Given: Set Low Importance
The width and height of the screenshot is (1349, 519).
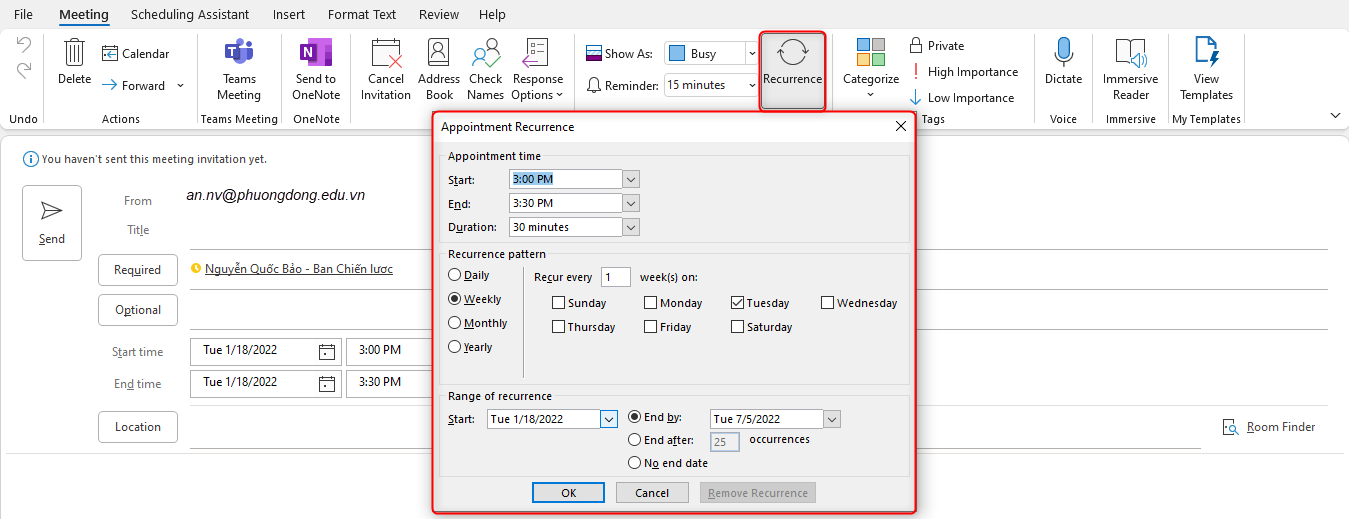Looking at the screenshot, I should pyautogui.click(x=961, y=97).
